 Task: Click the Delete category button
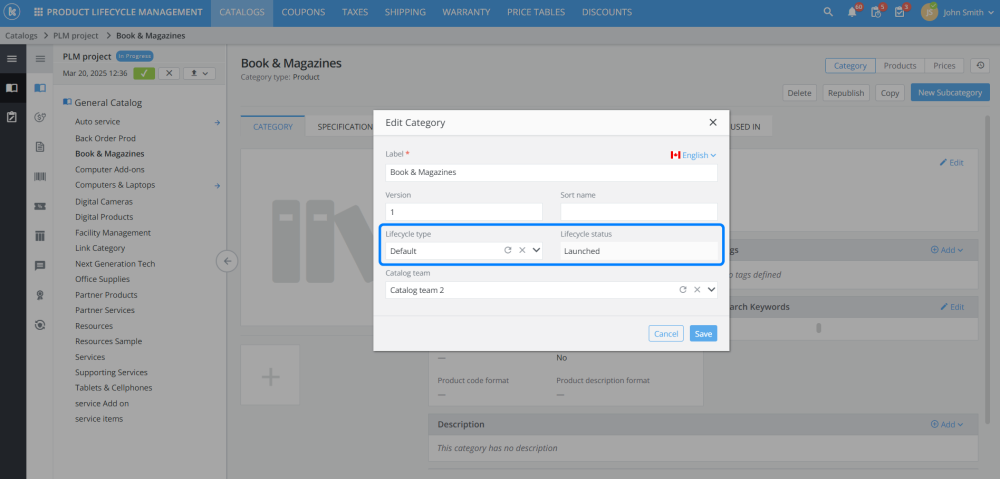[x=799, y=92]
